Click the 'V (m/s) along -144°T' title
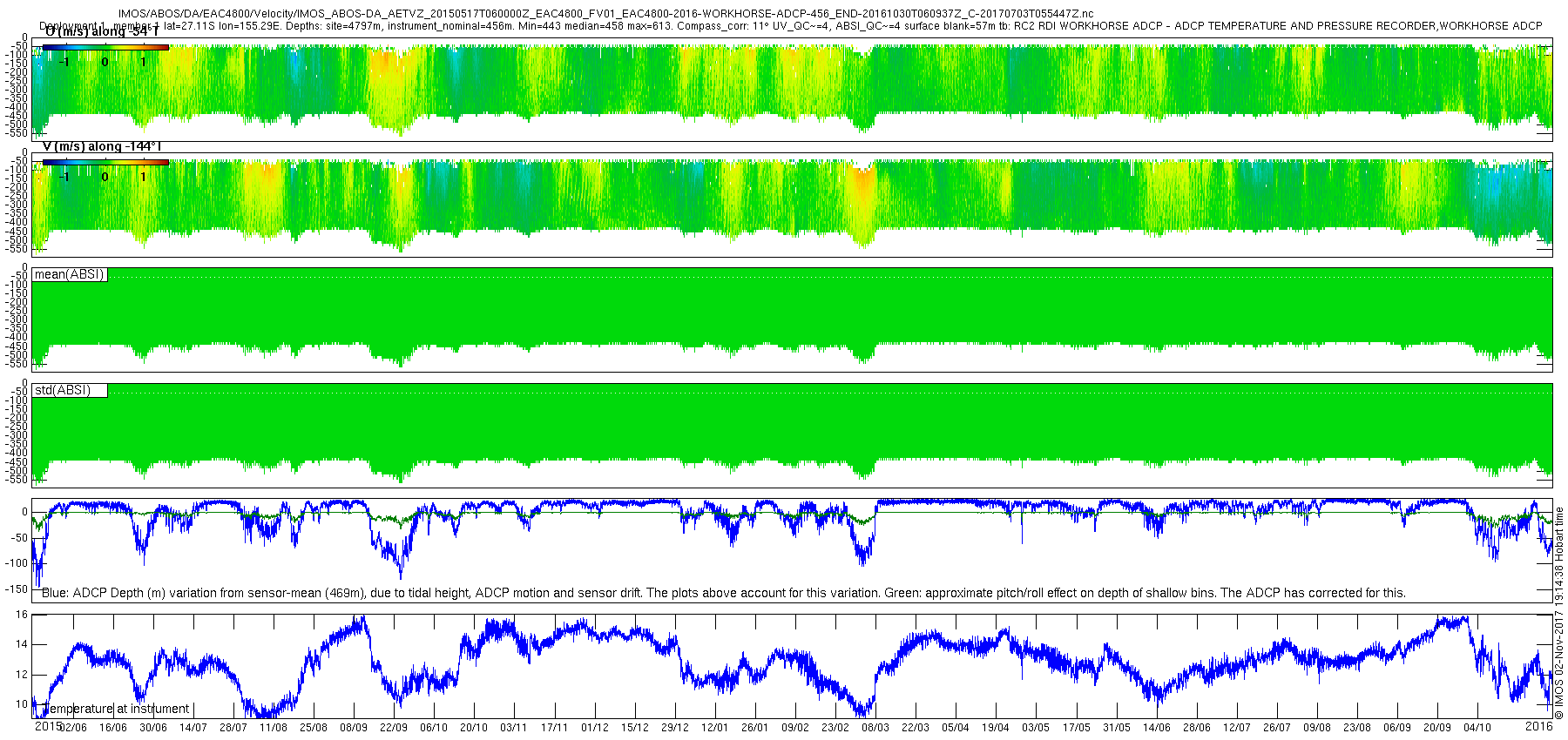1568x740 pixels. click(x=102, y=147)
